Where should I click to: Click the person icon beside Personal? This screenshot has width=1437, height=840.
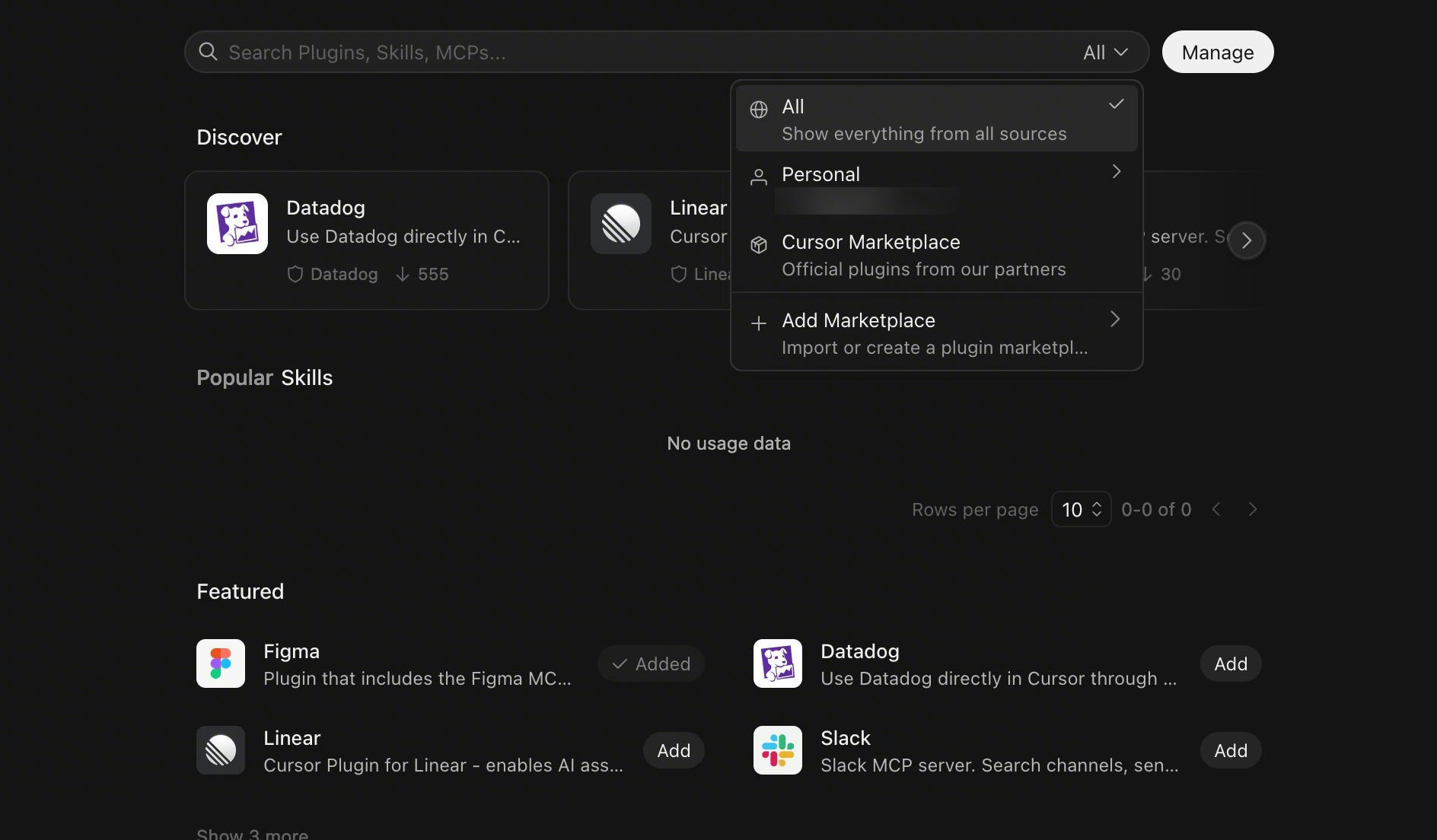click(x=758, y=177)
